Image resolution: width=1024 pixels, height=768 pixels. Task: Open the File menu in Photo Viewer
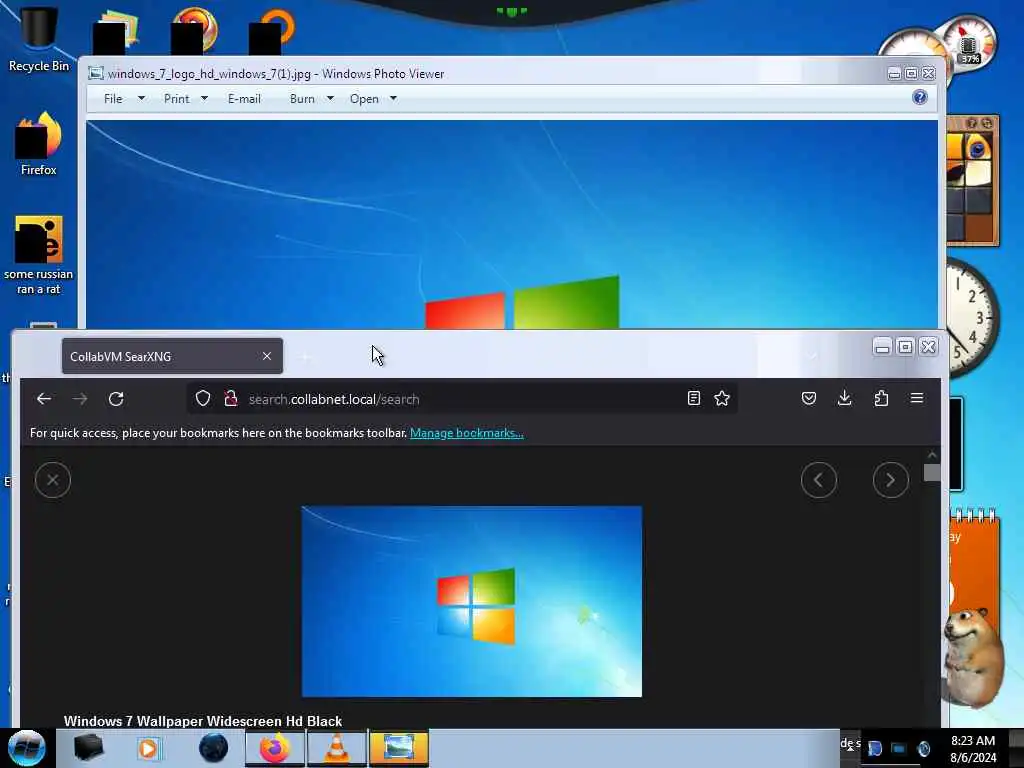click(x=113, y=99)
